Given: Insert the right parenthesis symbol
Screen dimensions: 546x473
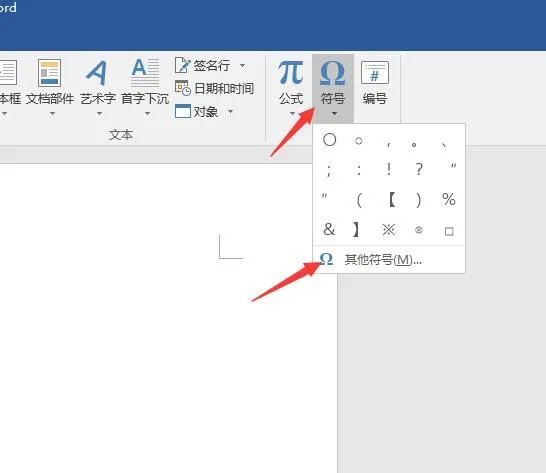Looking at the screenshot, I should click(418, 200).
